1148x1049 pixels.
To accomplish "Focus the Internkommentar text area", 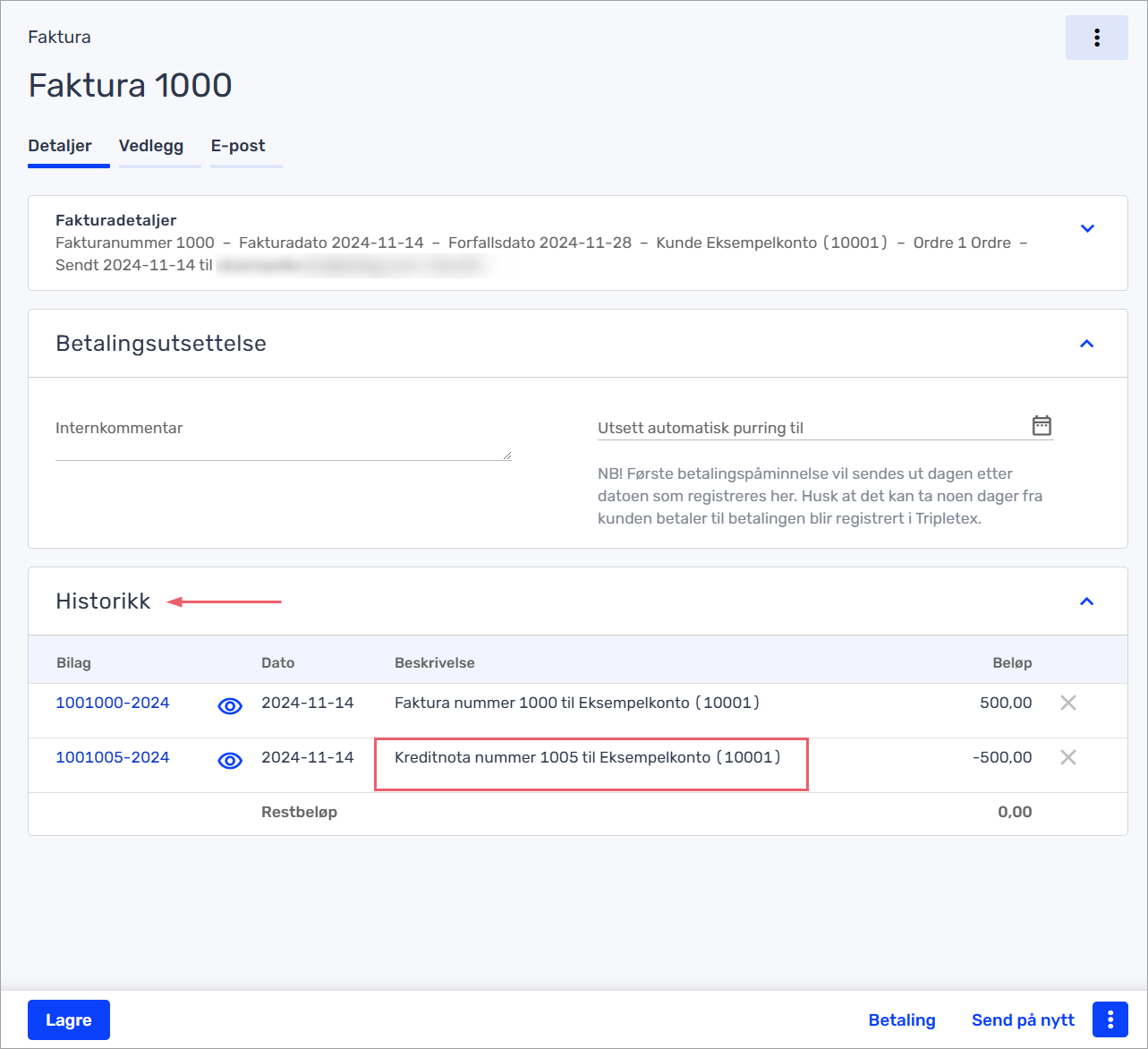I will pos(284,439).
